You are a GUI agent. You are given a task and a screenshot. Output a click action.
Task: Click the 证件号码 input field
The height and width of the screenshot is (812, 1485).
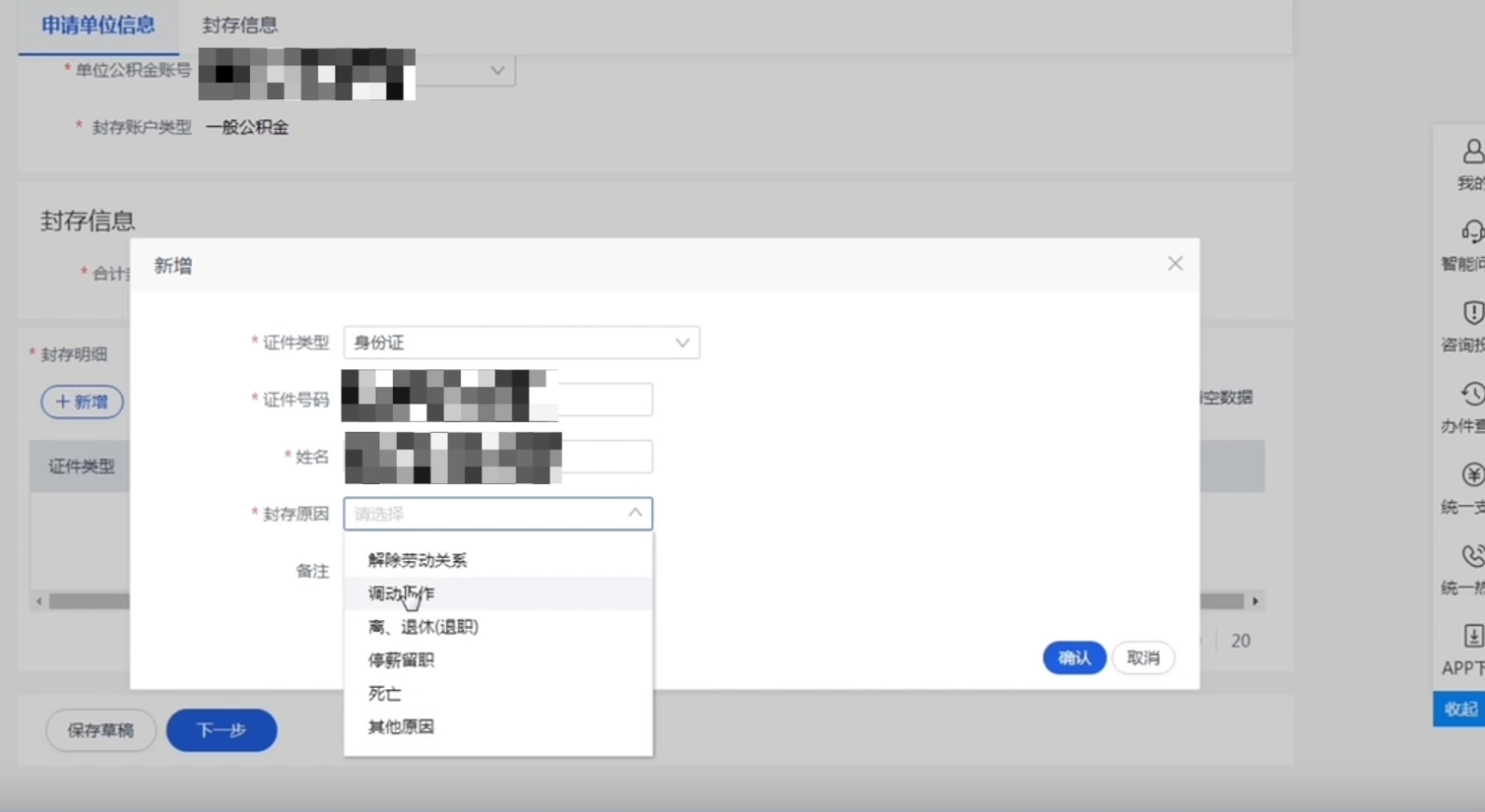coord(497,400)
